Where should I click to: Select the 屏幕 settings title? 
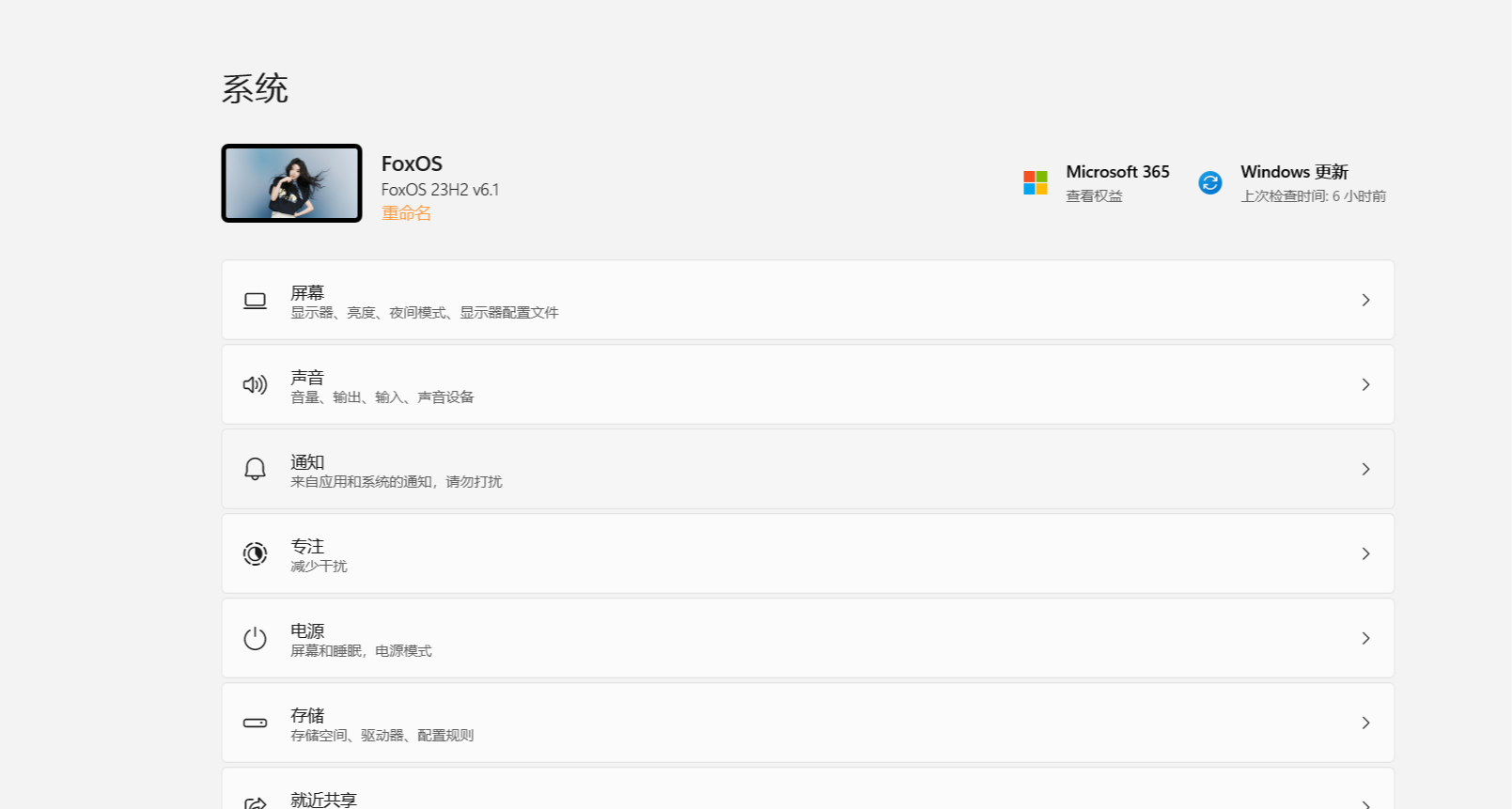click(307, 292)
